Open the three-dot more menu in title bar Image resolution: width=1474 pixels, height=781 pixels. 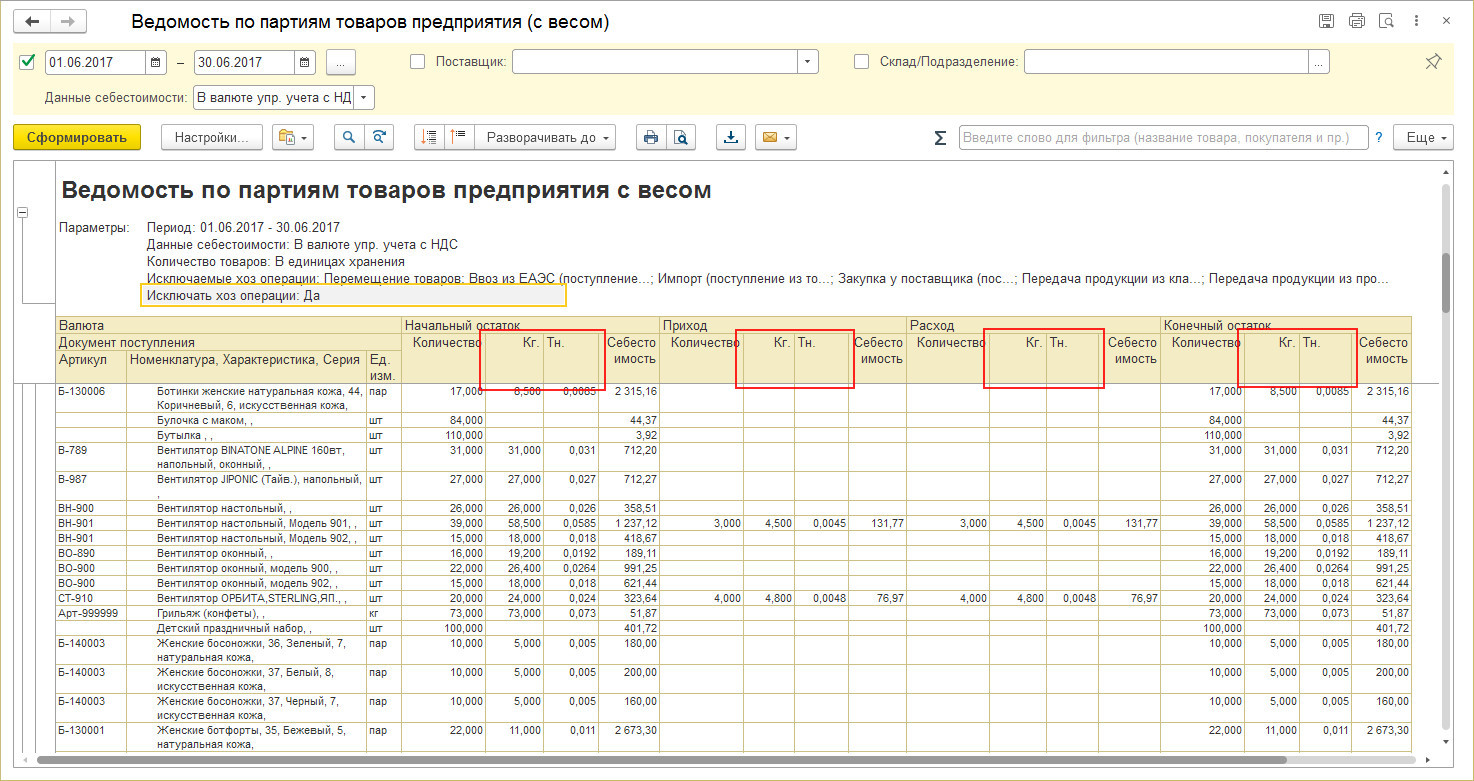click(1417, 21)
